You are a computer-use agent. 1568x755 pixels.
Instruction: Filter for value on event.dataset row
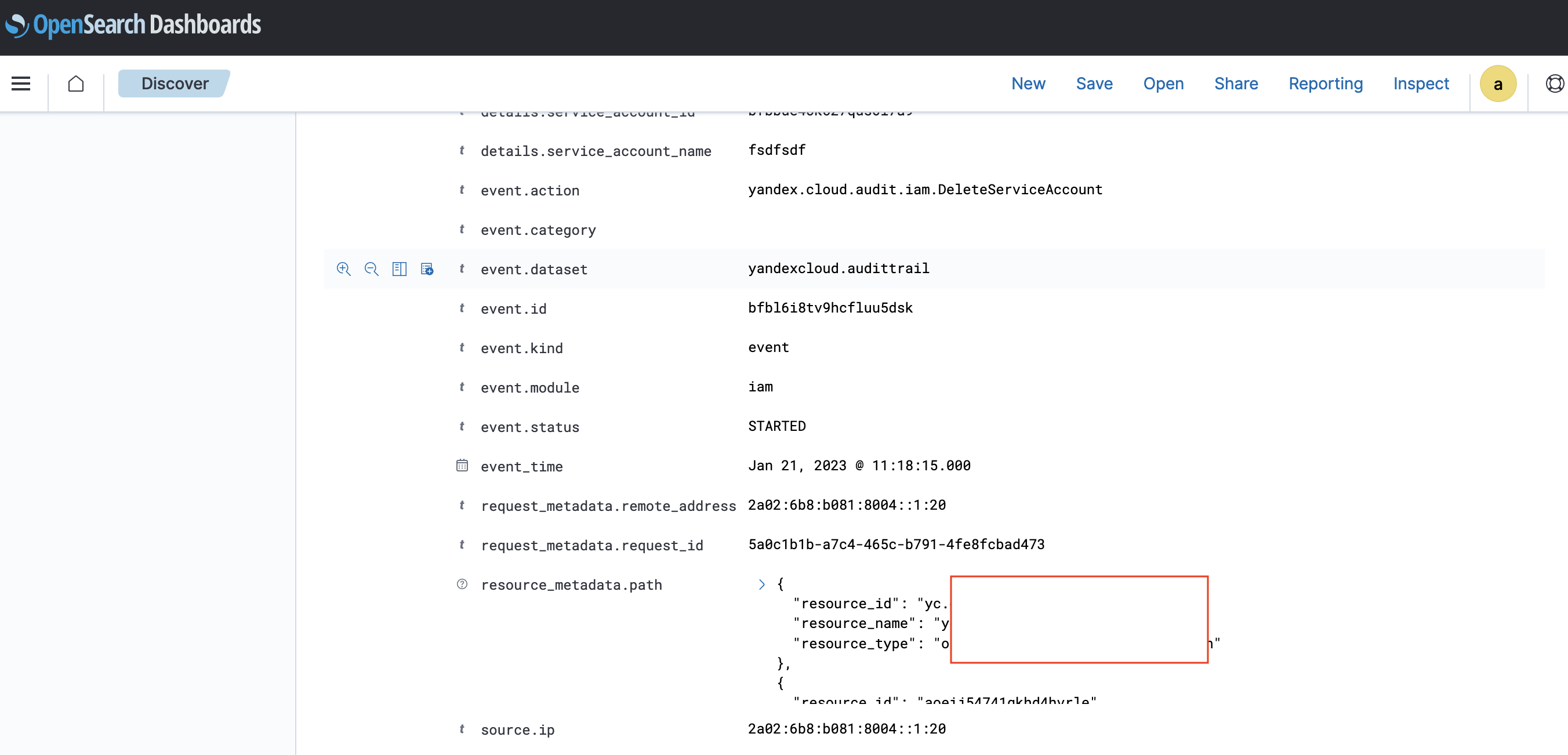pos(344,269)
